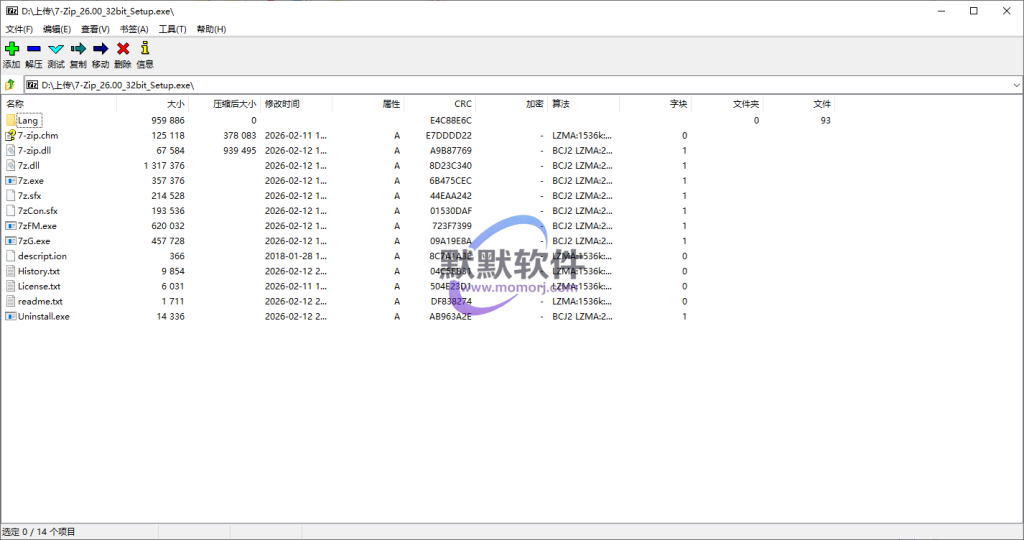This screenshot has width=1024, height=540.
Task: Sort by the Name (名称) column header
Action: (15, 104)
